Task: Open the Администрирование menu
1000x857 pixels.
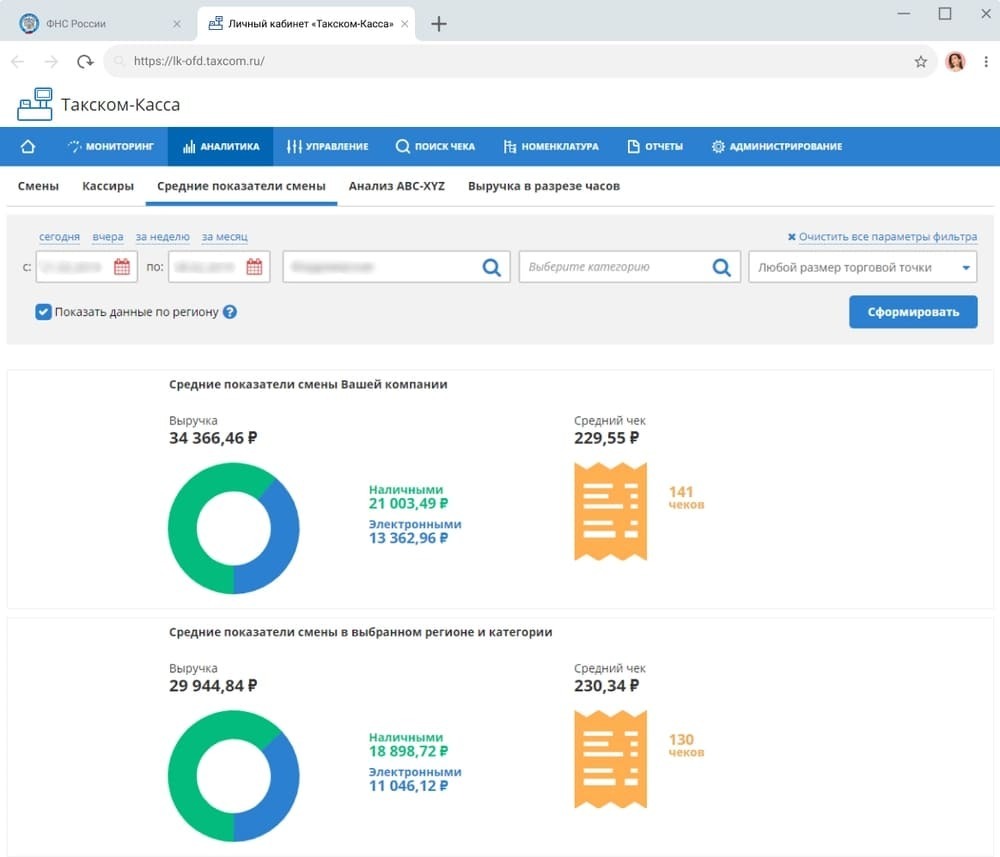Action: pyautogui.click(x=777, y=147)
